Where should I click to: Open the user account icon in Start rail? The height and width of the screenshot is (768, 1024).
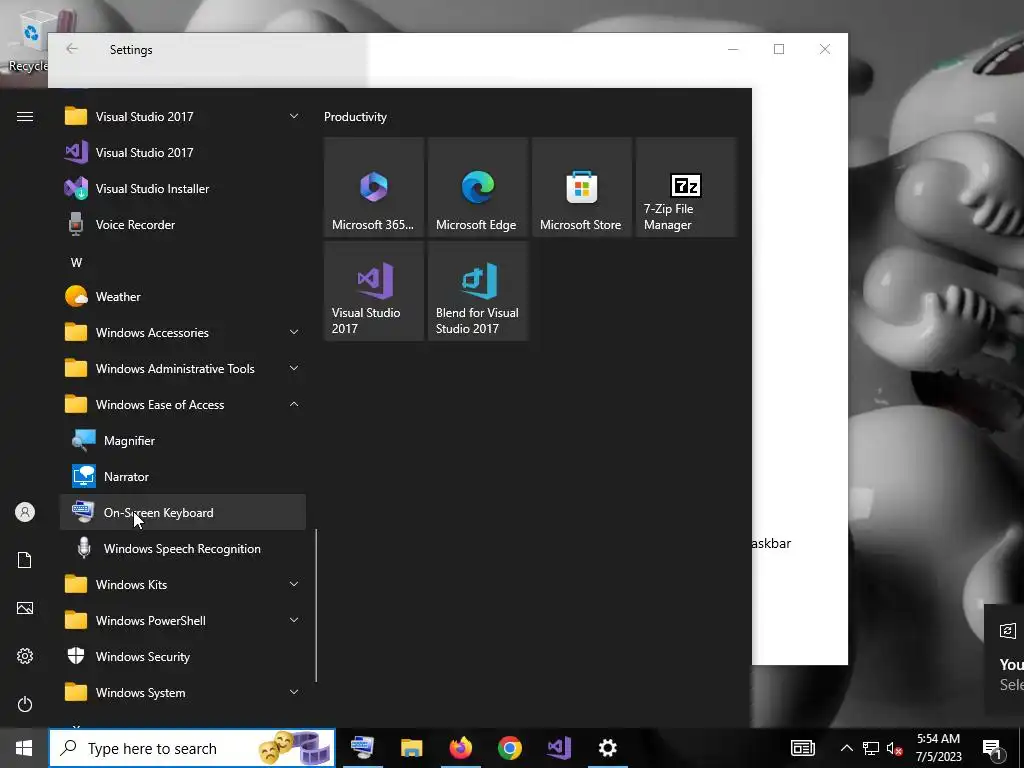point(25,512)
